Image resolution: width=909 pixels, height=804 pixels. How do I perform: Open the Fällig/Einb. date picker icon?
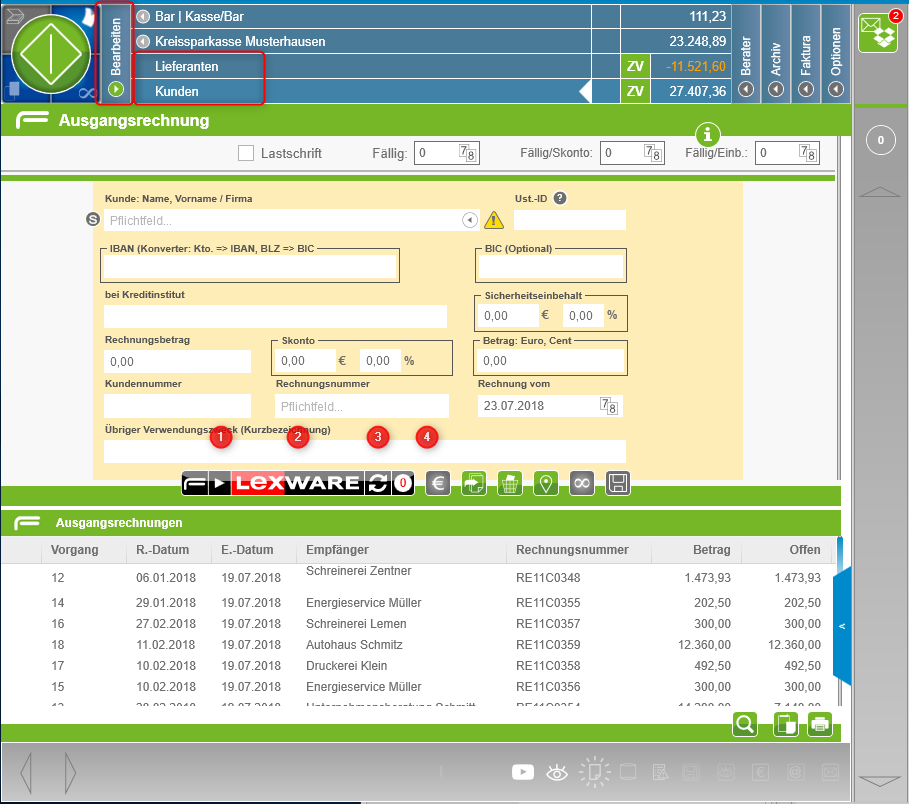click(808, 153)
